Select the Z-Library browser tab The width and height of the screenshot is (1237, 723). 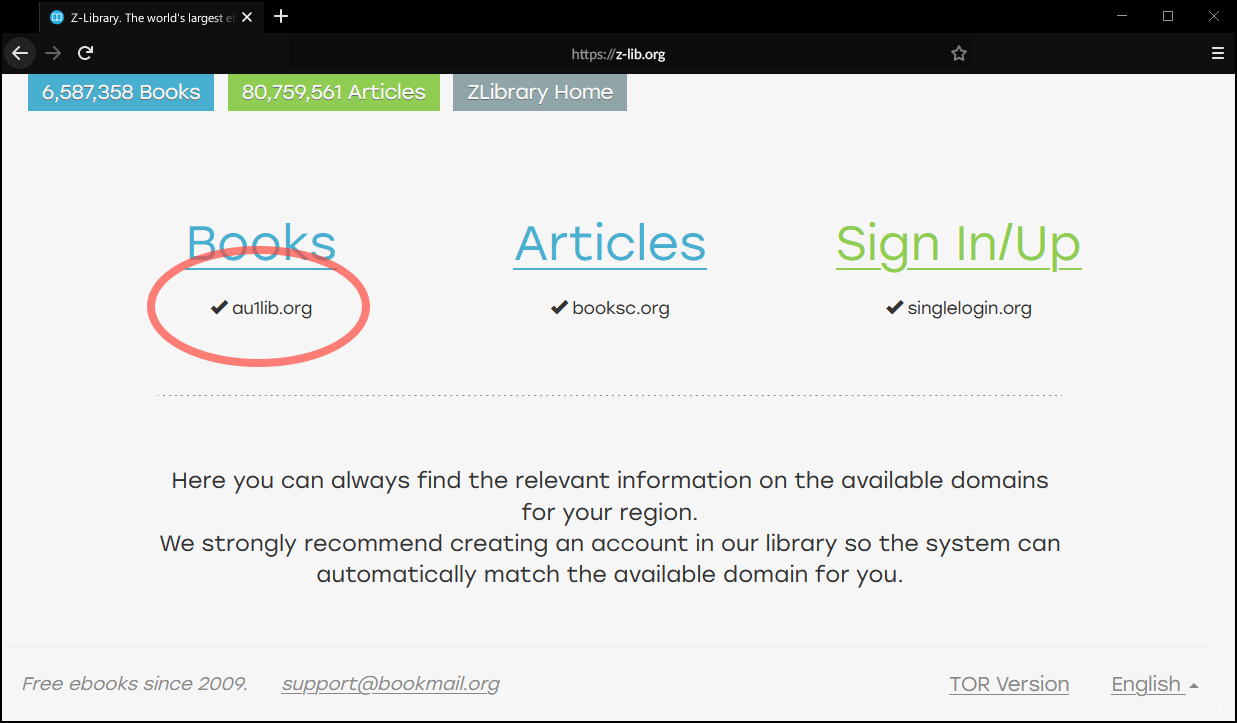pos(151,17)
